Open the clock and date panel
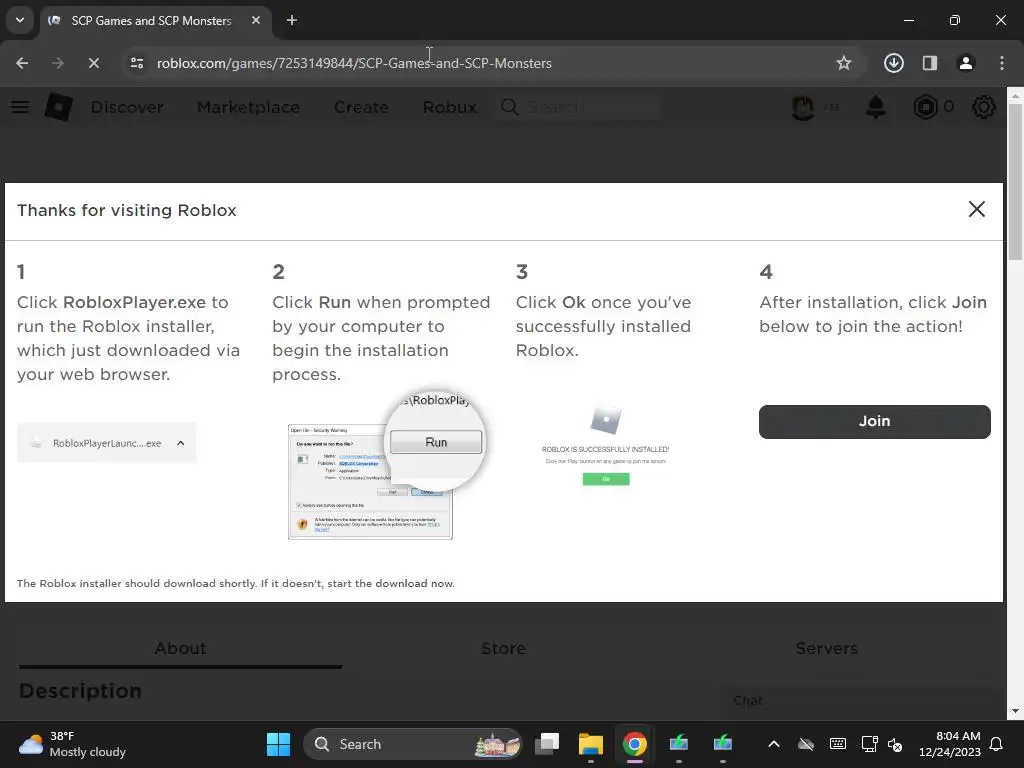This screenshot has width=1024, height=768. (x=950, y=744)
